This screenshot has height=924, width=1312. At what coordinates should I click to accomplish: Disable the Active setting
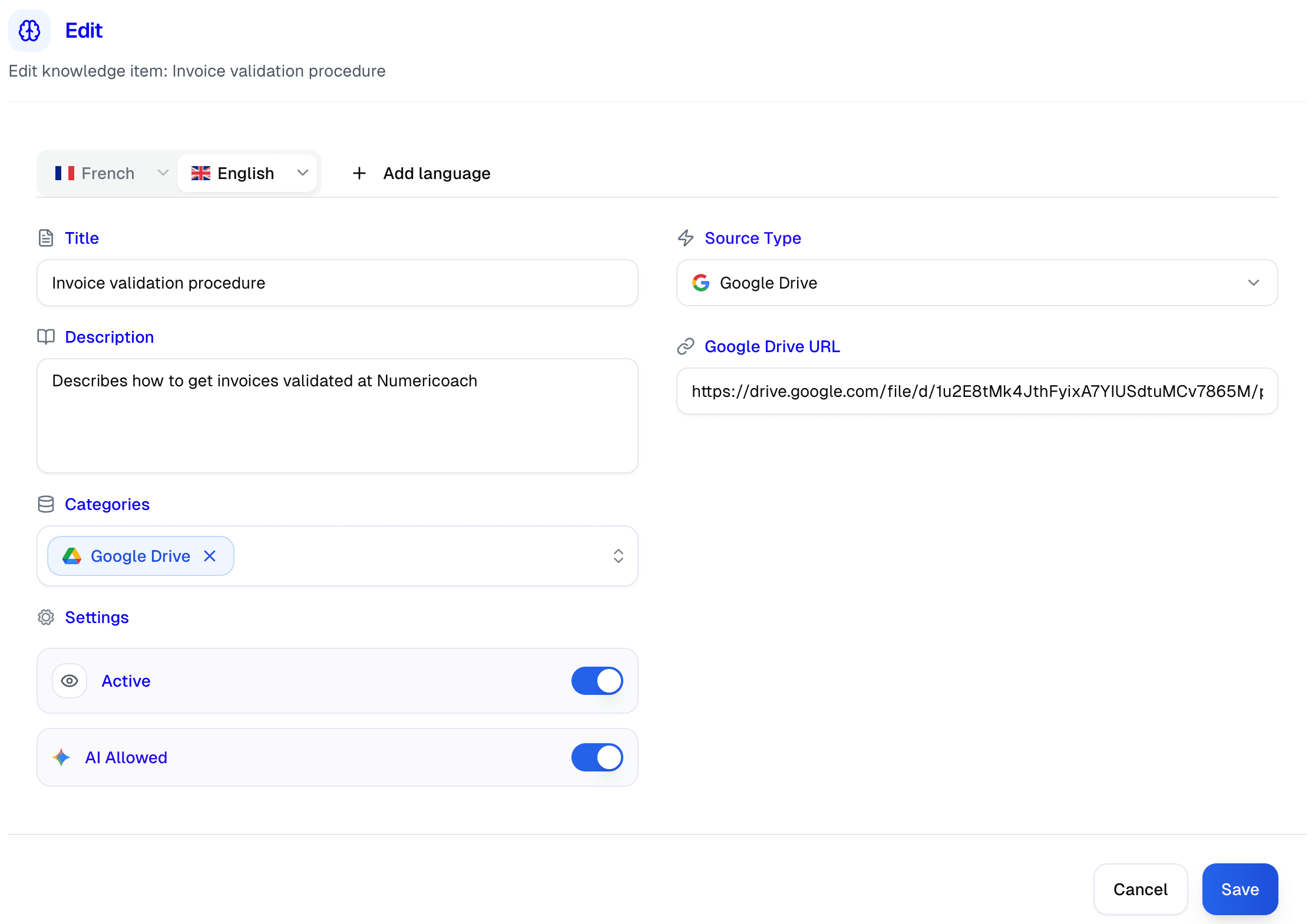pyautogui.click(x=597, y=681)
